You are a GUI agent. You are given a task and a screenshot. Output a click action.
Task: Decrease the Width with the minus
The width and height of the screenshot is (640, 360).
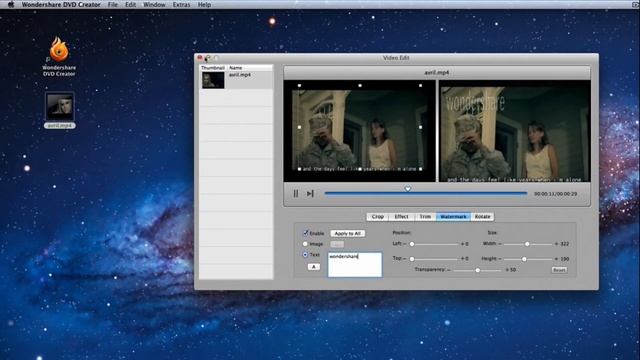click(500, 244)
